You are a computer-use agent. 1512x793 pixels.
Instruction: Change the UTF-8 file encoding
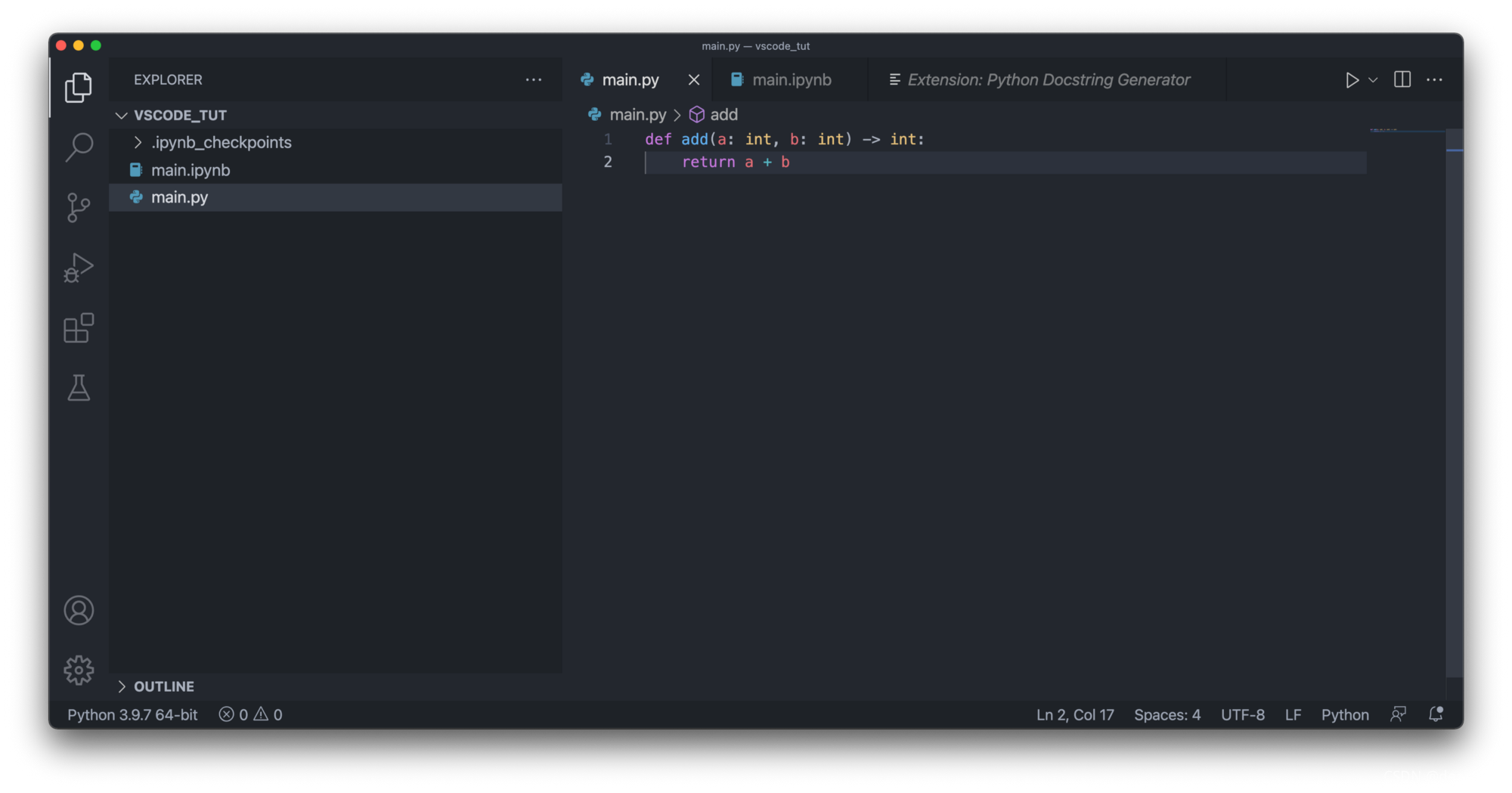1243,714
